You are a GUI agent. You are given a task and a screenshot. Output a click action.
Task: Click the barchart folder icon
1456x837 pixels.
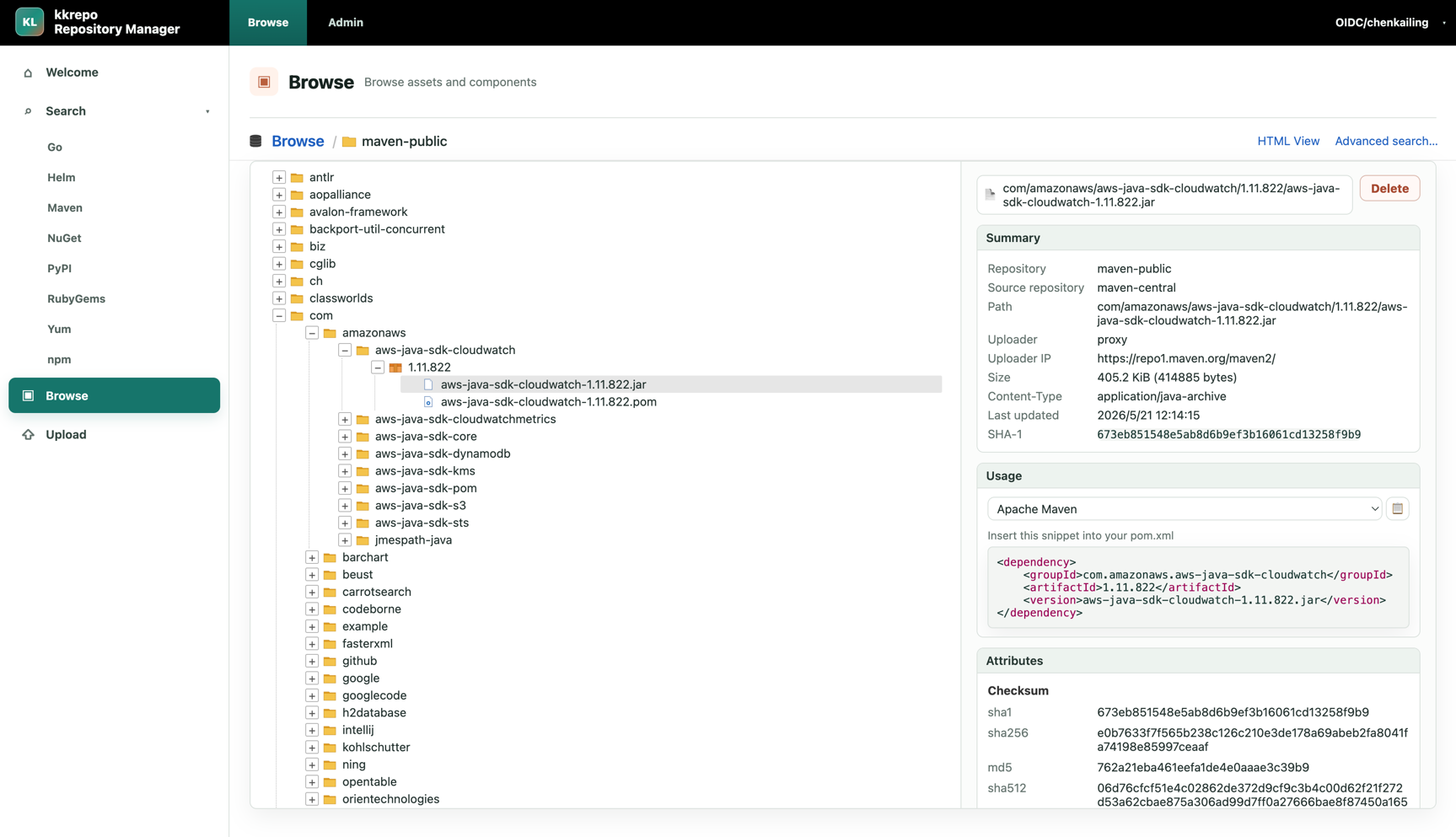[x=330, y=558]
